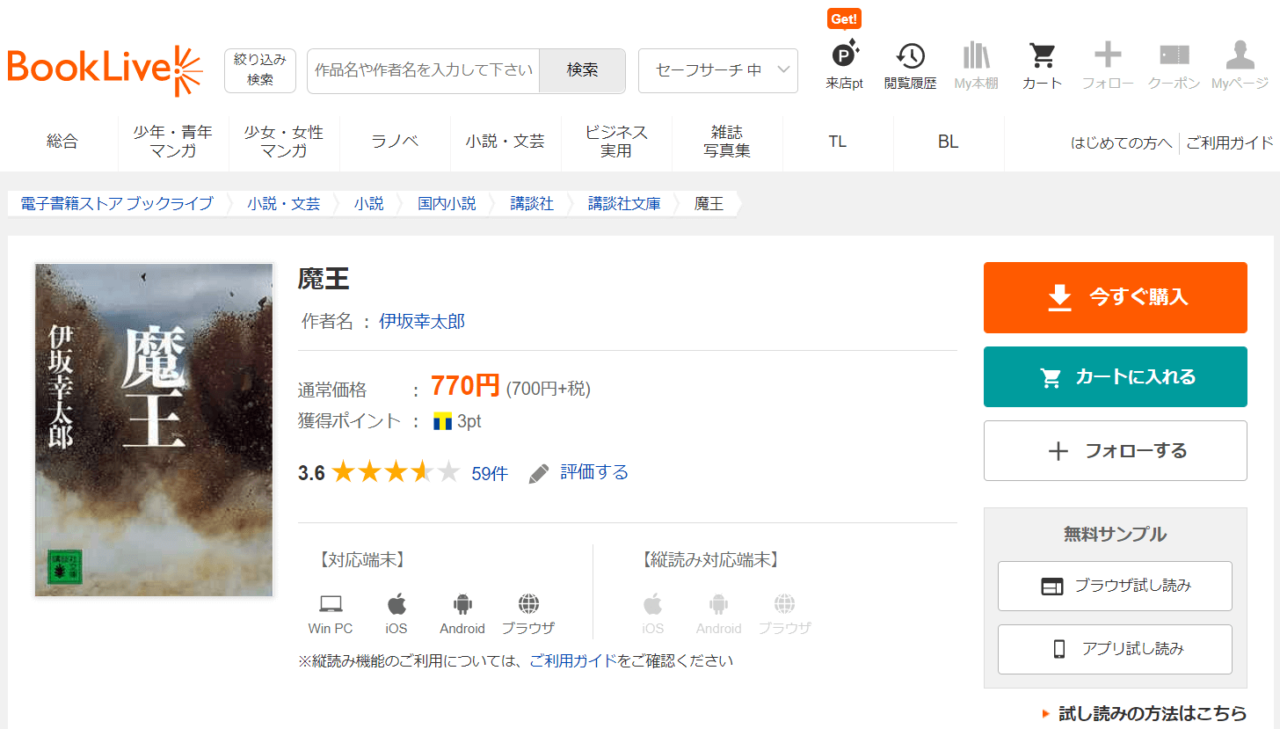Click the アプリ試し読み button
The image size is (1280, 729).
(1115, 649)
